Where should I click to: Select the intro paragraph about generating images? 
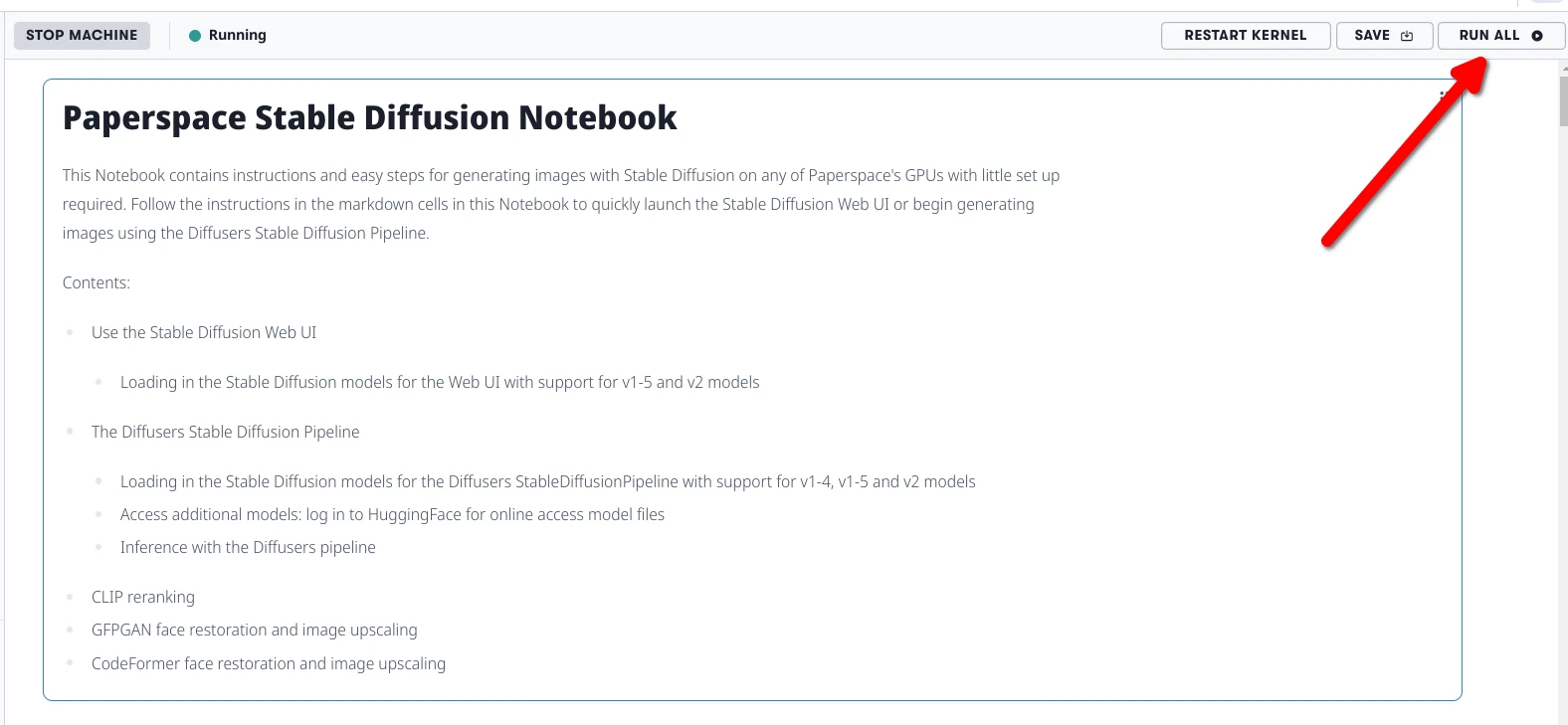(x=560, y=204)
